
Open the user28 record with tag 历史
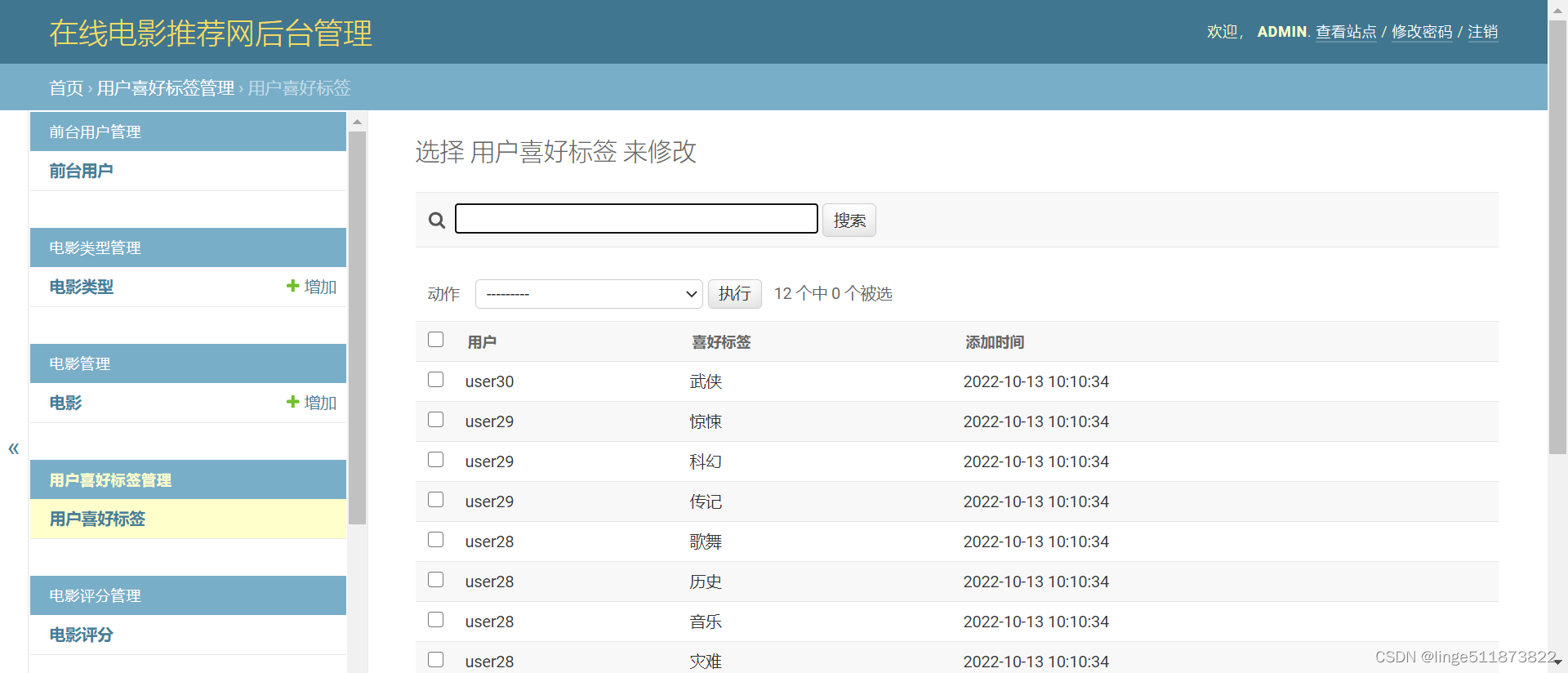click(489, 582)
